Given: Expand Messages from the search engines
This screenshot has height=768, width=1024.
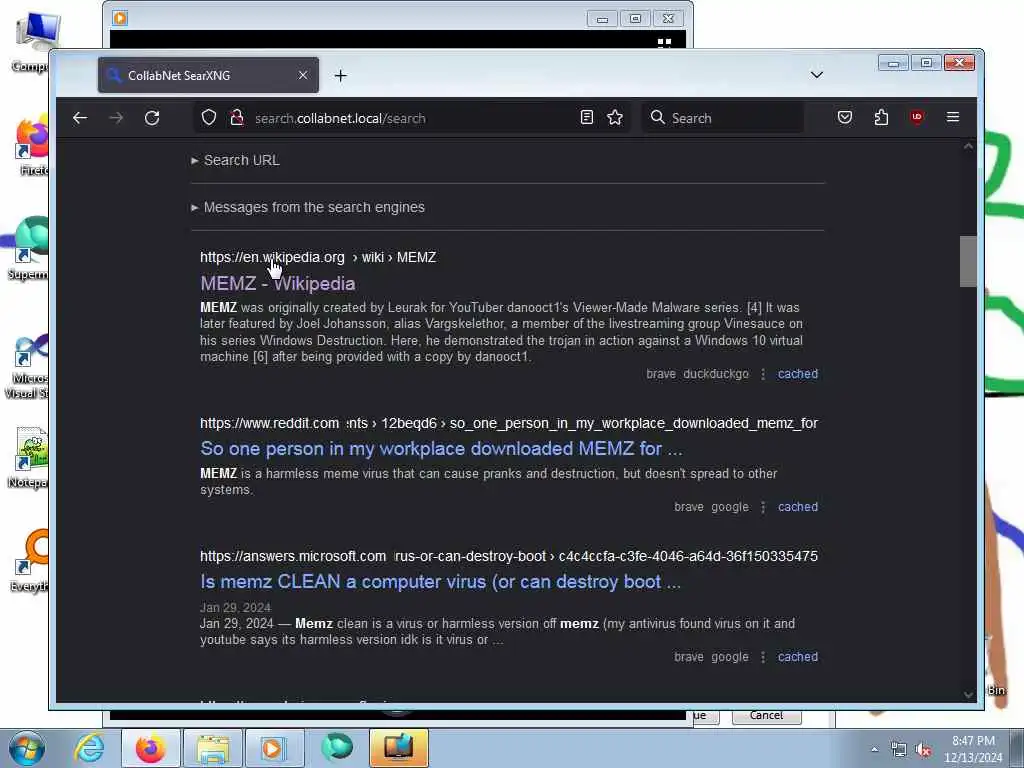Looking at the screenshot, I should coord(308,207).
